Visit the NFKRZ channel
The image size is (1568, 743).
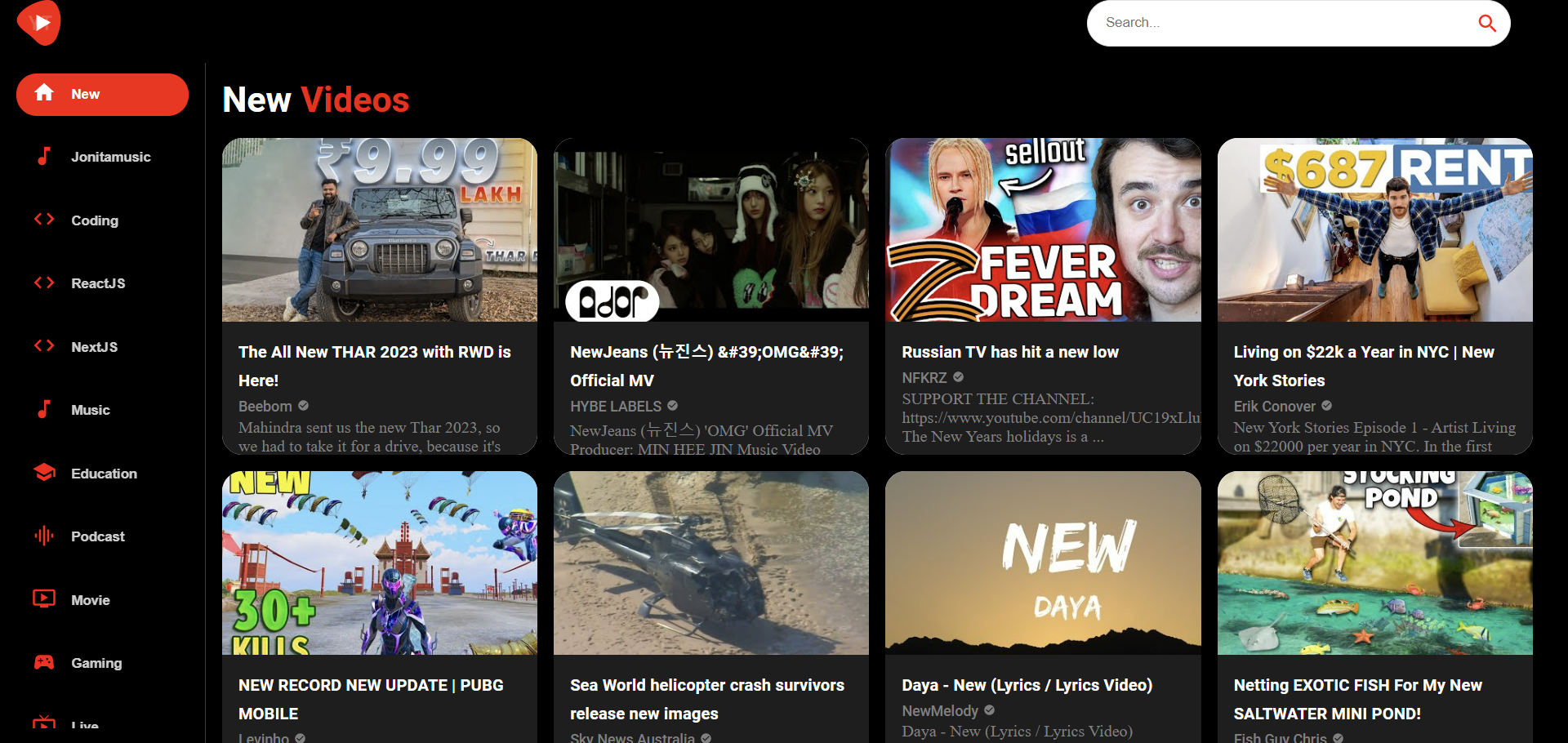coord(924,377)
